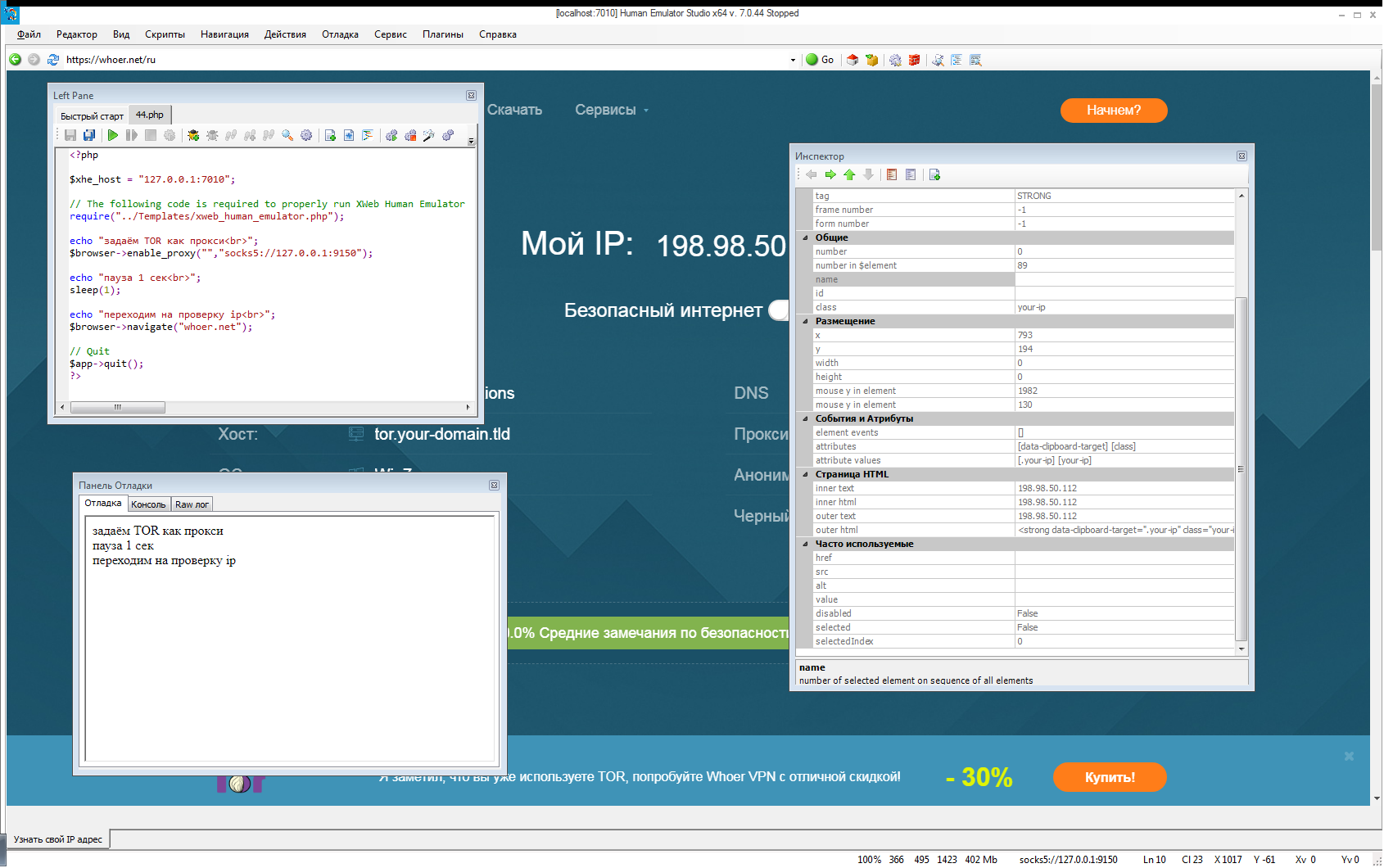Open the Сервисы dropdown on the webpage
Image resolution: width=1384 pixels, height=868 pixels.
pyautogui.click(x=611, y=110)
